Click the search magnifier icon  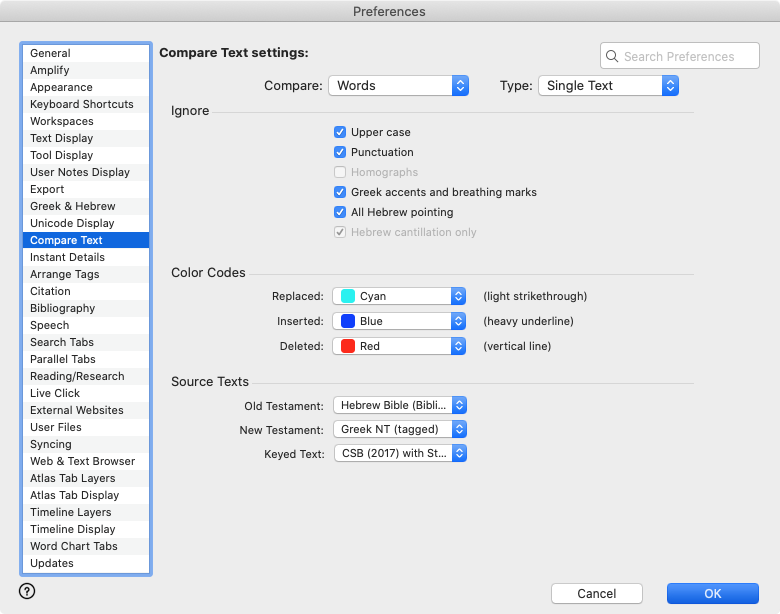pyautogui.click(x=613, y=57)
